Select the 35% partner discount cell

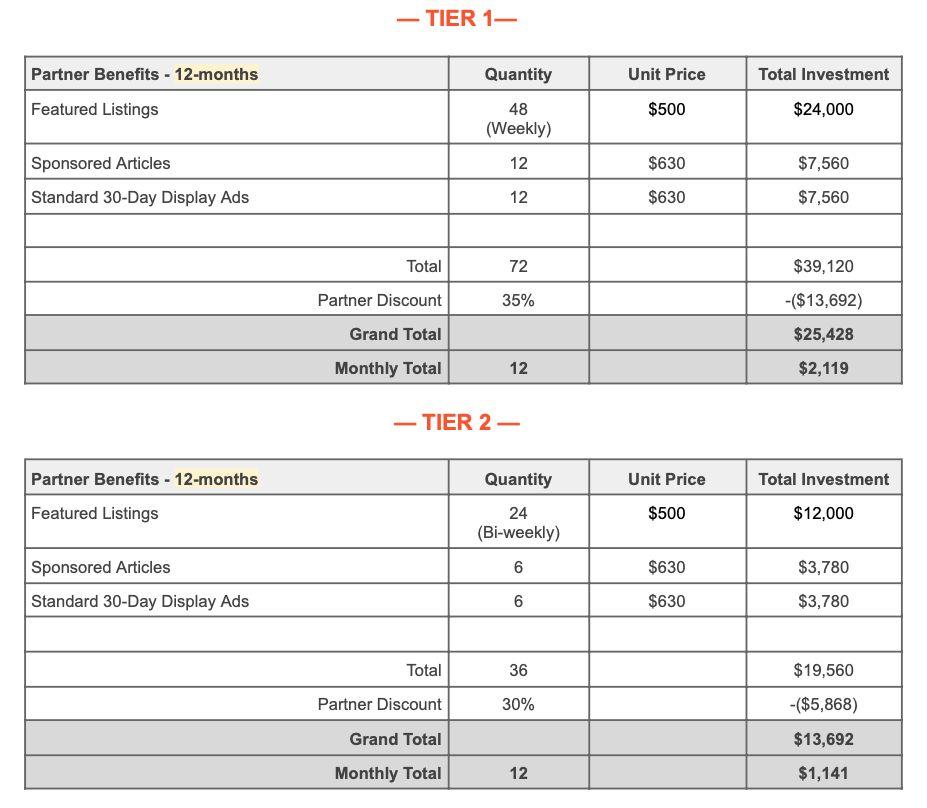[518, 300]
